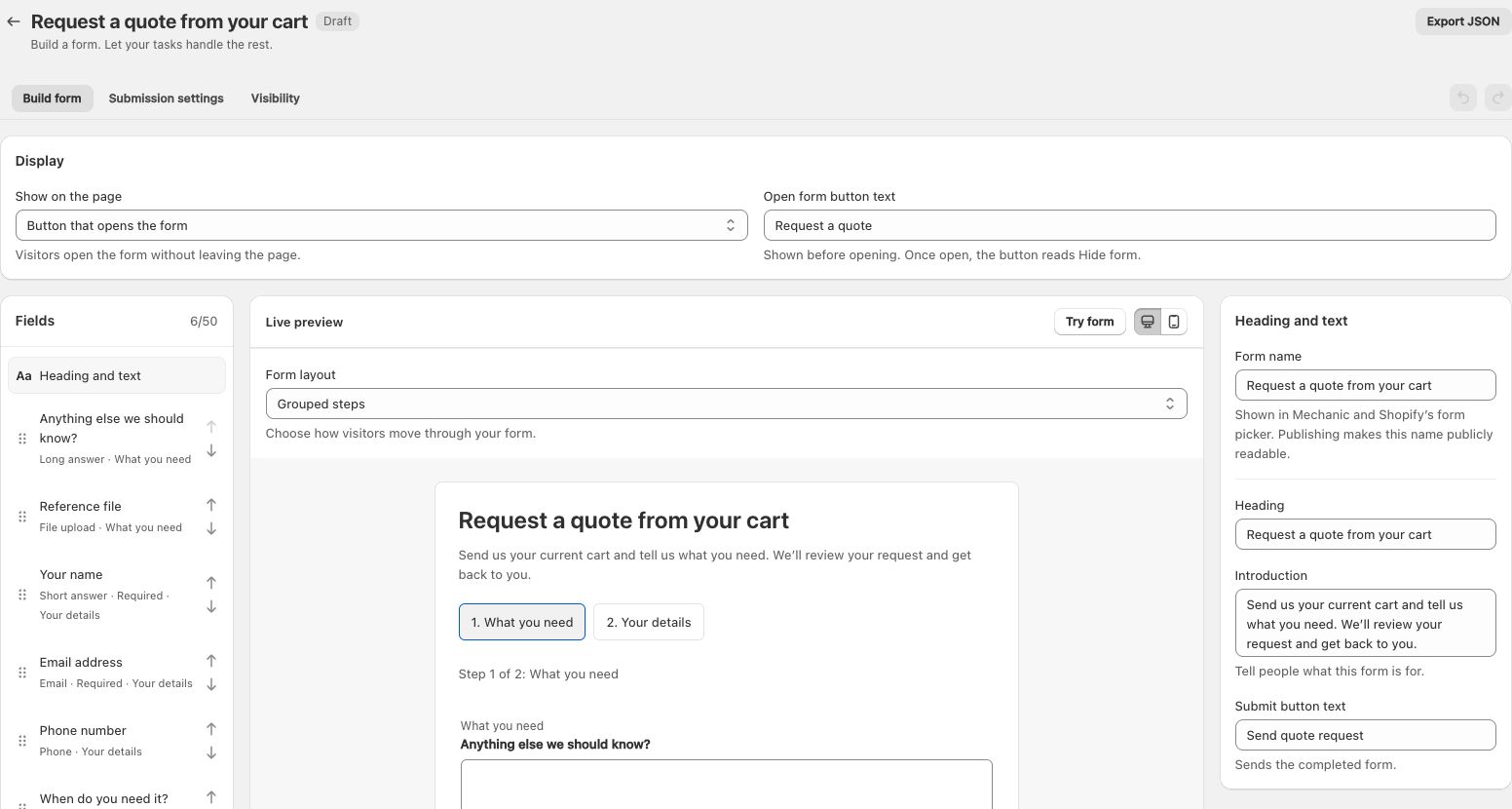Click the redo icon button

pos(1497,97)
